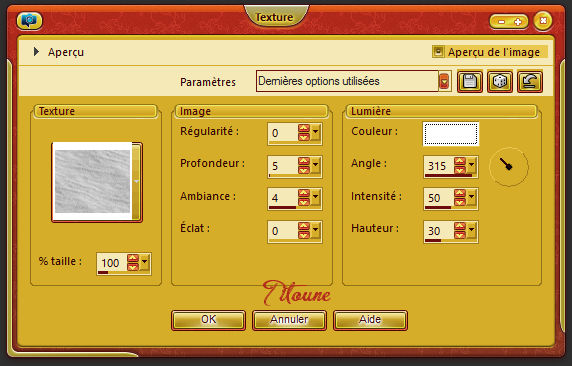572x366 pixels.
Task: Open the Régularité slider dropdown
Action: coord(316,133)
